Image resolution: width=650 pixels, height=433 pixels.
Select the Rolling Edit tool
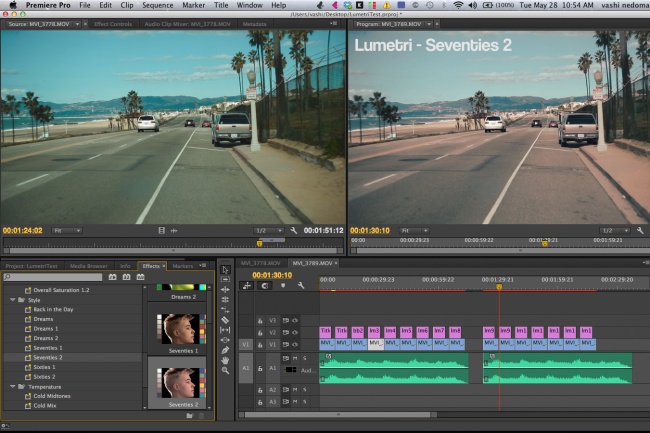[225, 300]
